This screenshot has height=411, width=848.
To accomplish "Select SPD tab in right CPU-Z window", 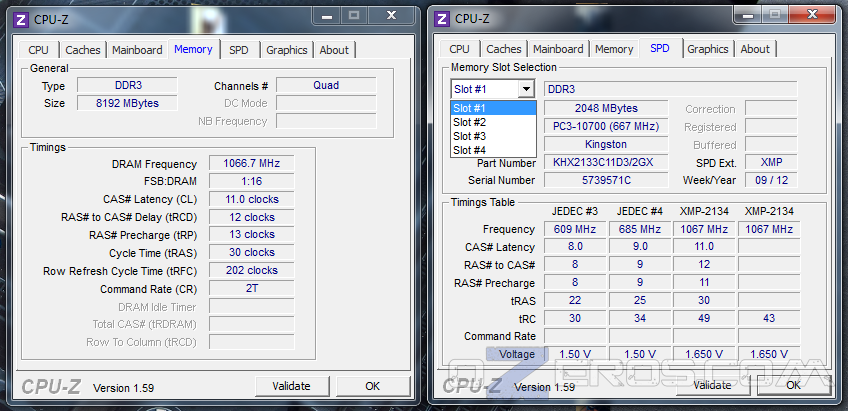I will (x=660, y=48).
